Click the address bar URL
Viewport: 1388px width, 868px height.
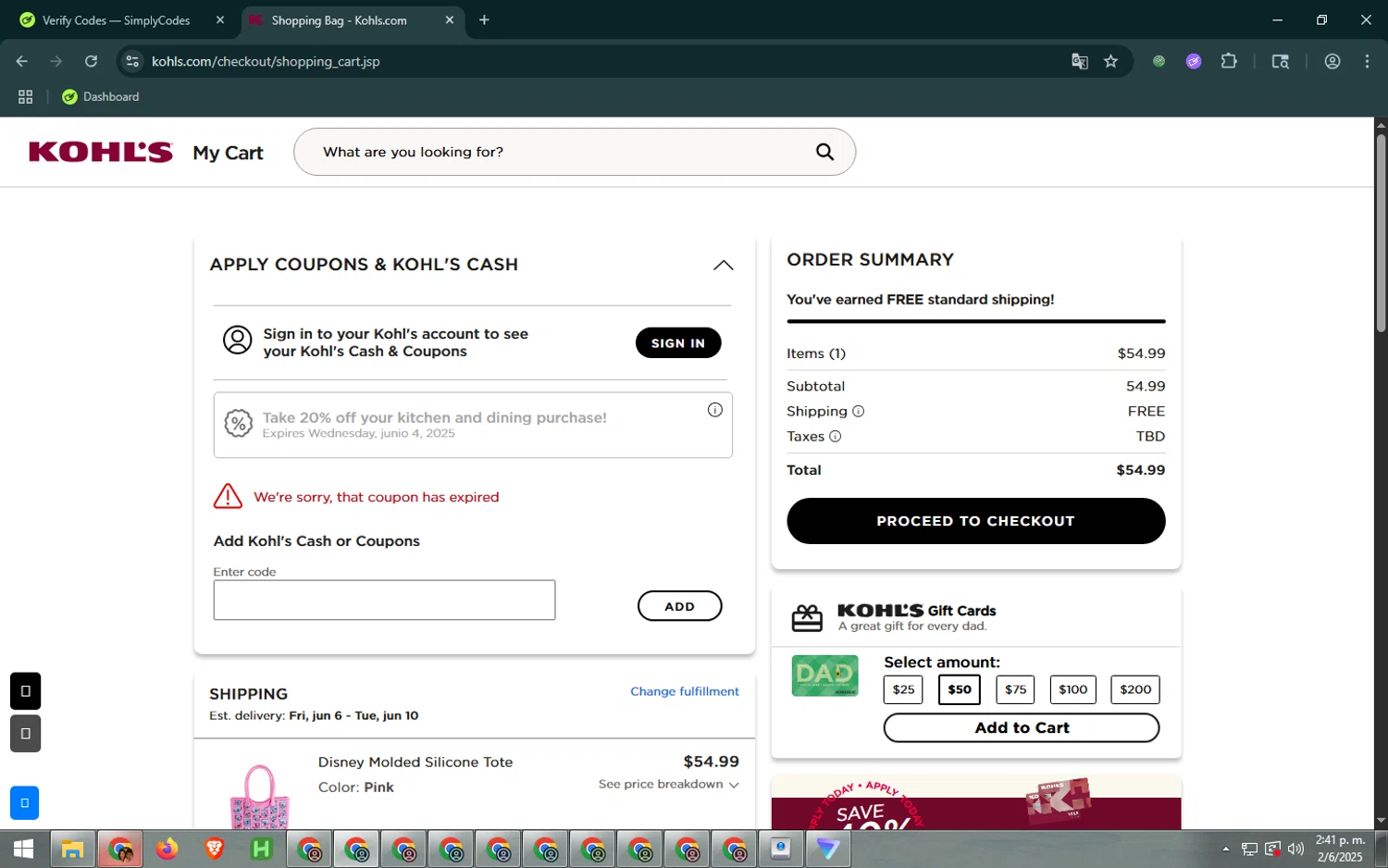(266, 61)
